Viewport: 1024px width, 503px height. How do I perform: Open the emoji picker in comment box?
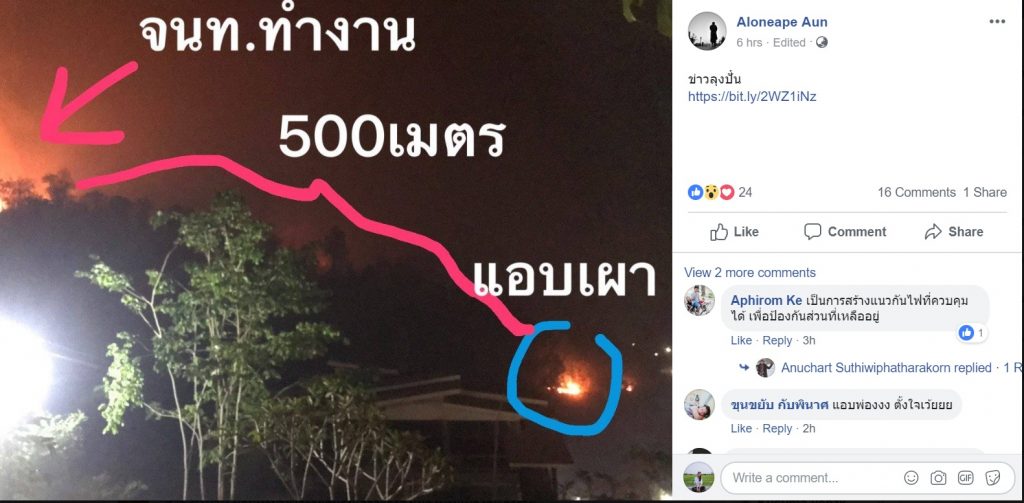pos(911,478)
